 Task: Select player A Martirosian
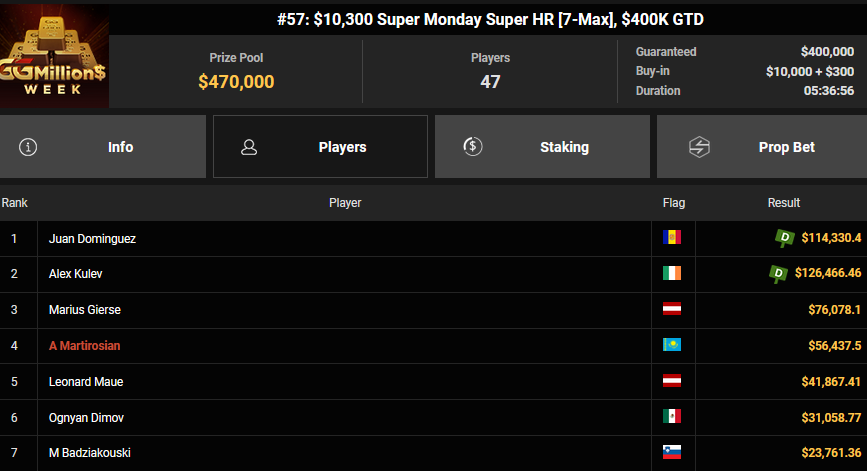coord(86,345)
